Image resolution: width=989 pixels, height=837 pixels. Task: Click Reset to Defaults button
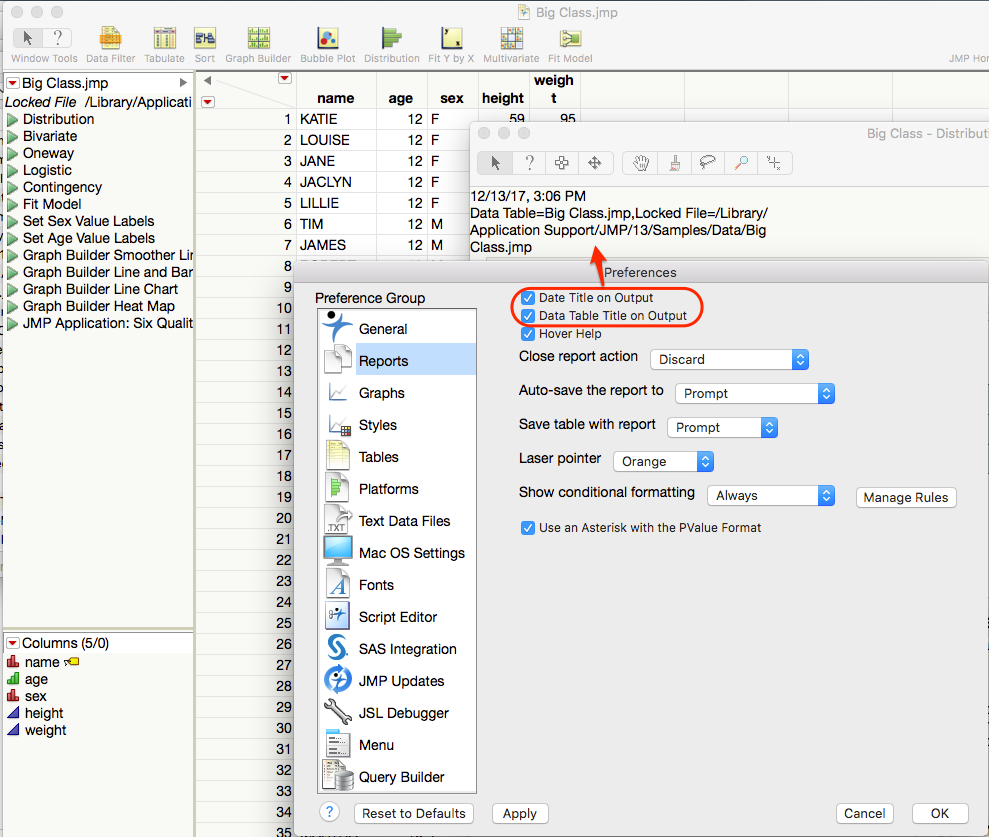[x=414, y=814]
